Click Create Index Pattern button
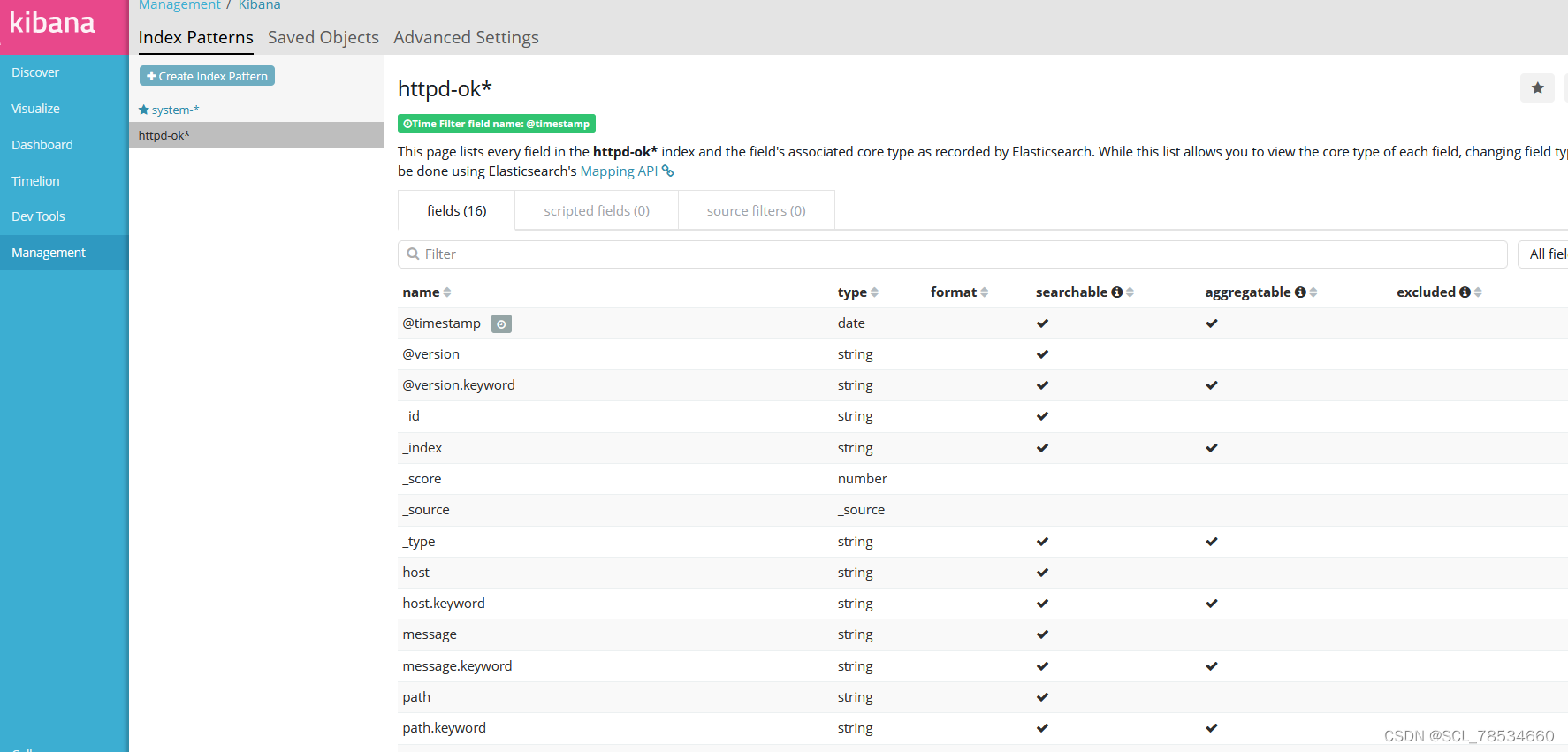 pos(207,76)
